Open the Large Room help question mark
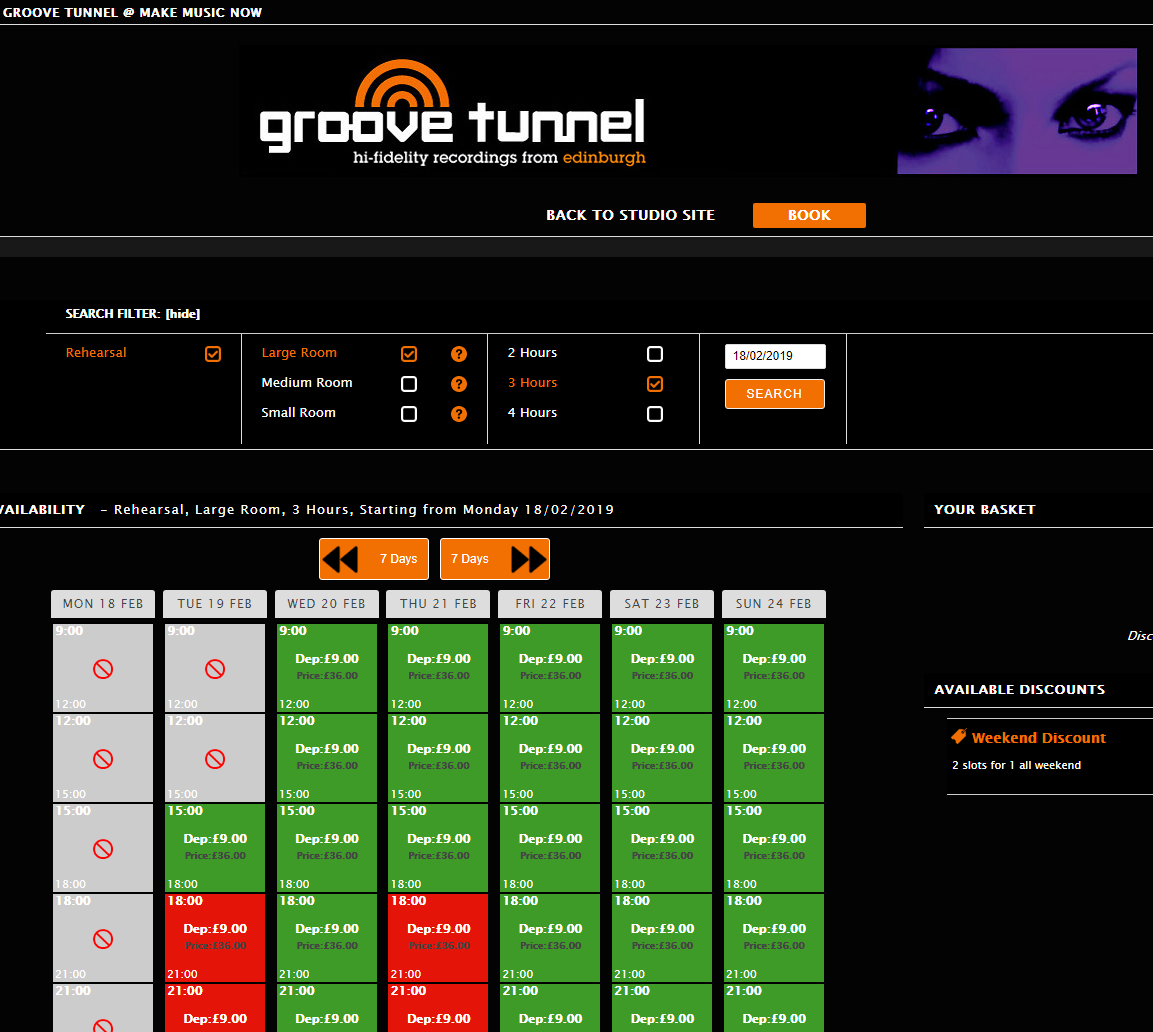Viewport: 1153px width, 1032px height. (458, 353)
